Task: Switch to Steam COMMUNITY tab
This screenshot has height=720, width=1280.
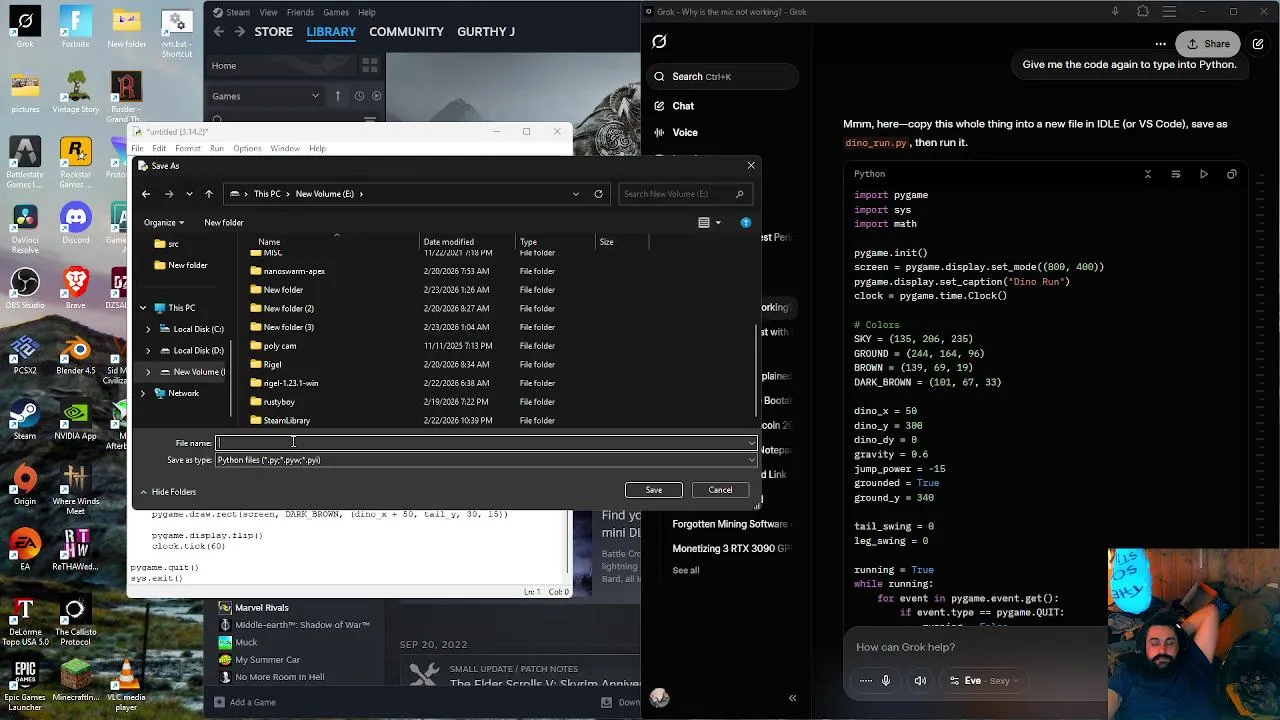Action: coord(406,32)
